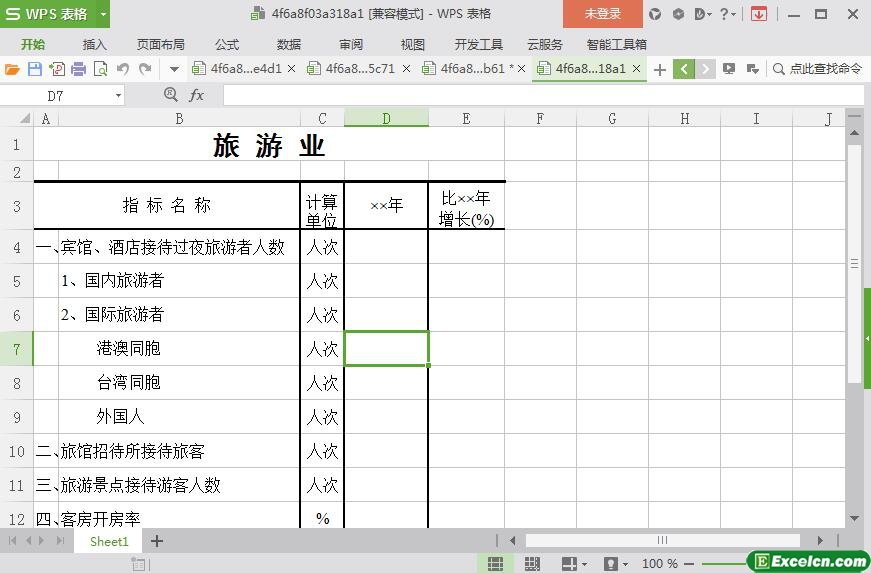
Task: Add a new sheet with the plus button
Action: tap(157, 541)
